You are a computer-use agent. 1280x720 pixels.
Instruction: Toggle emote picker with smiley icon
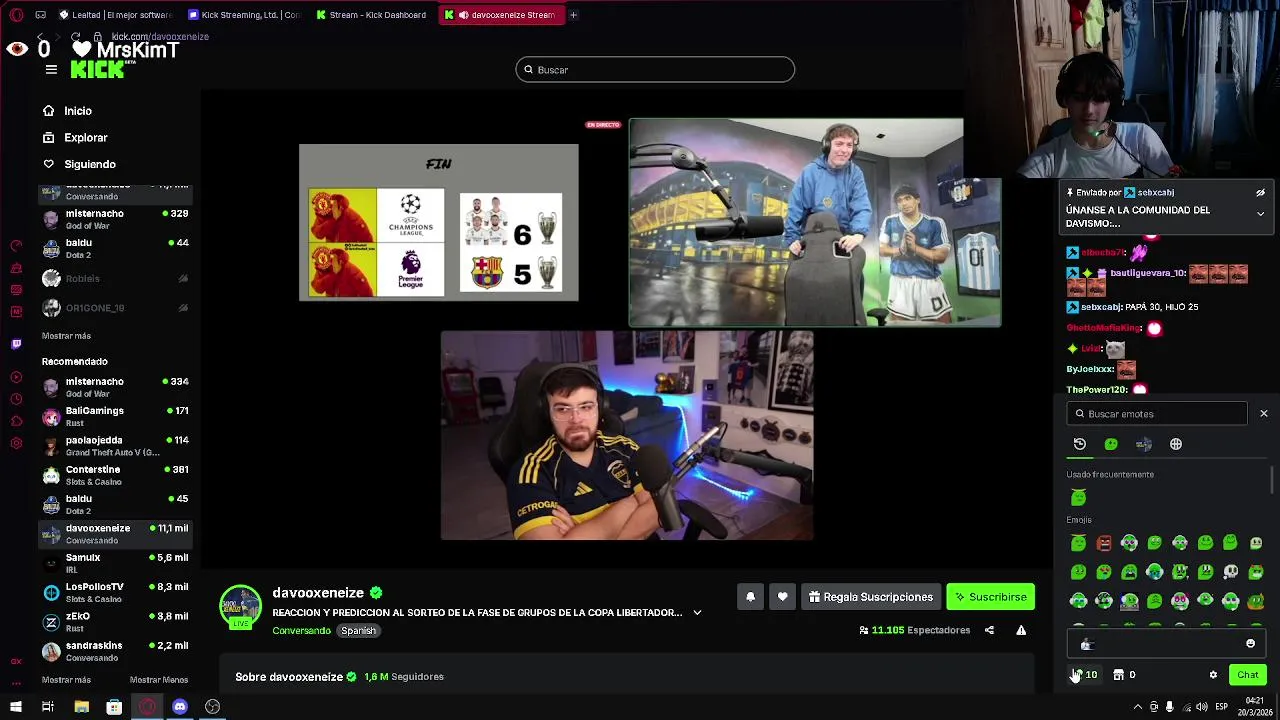pos(1250,644)
